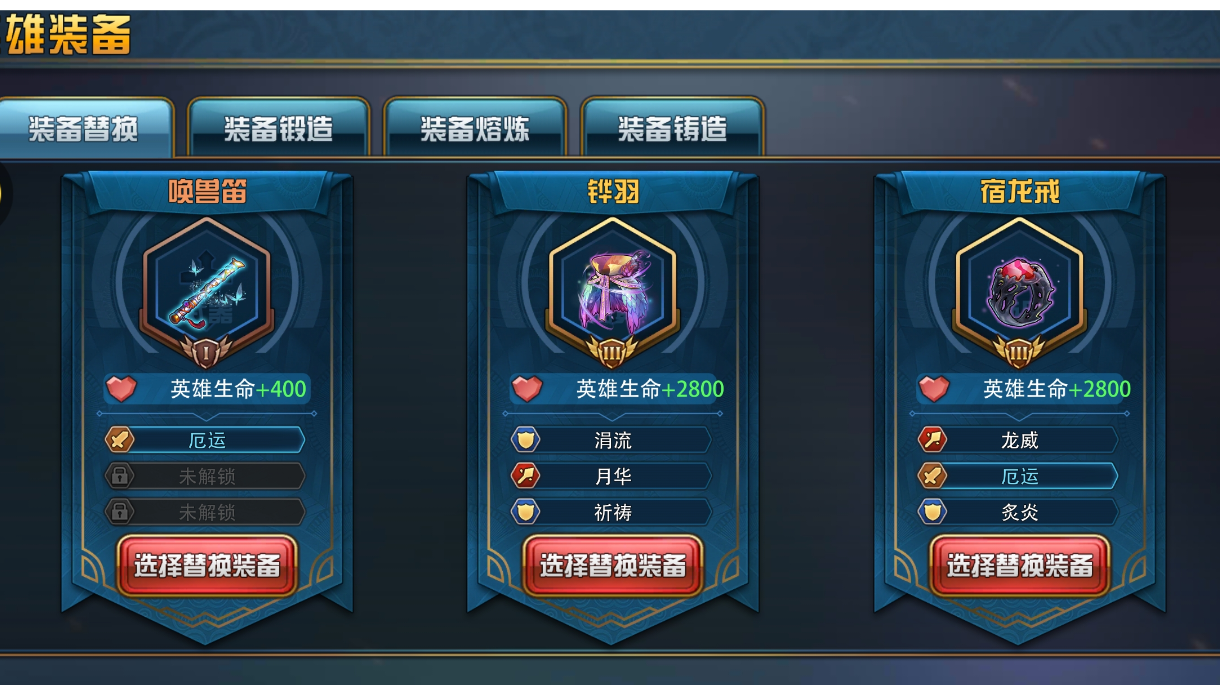Click 选择替换装备 under 宿龙戒

click(x=1020, y=566)
